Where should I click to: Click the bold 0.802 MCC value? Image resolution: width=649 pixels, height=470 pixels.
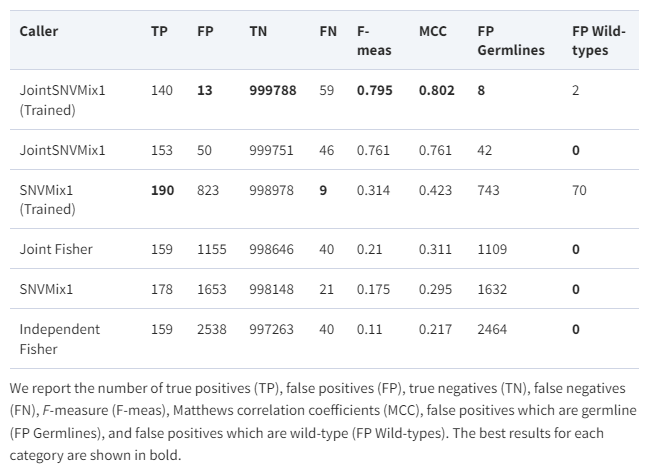[x=436, y=90]
